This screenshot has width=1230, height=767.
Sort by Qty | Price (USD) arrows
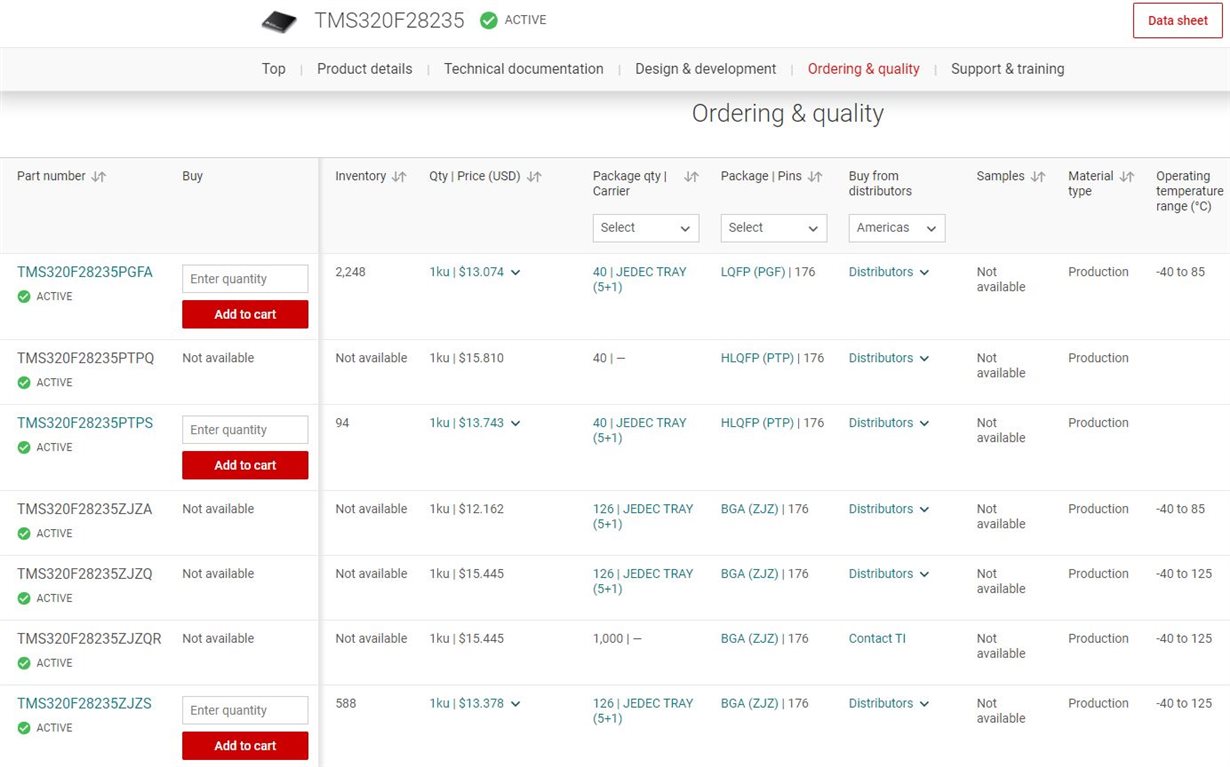point(534,176)
